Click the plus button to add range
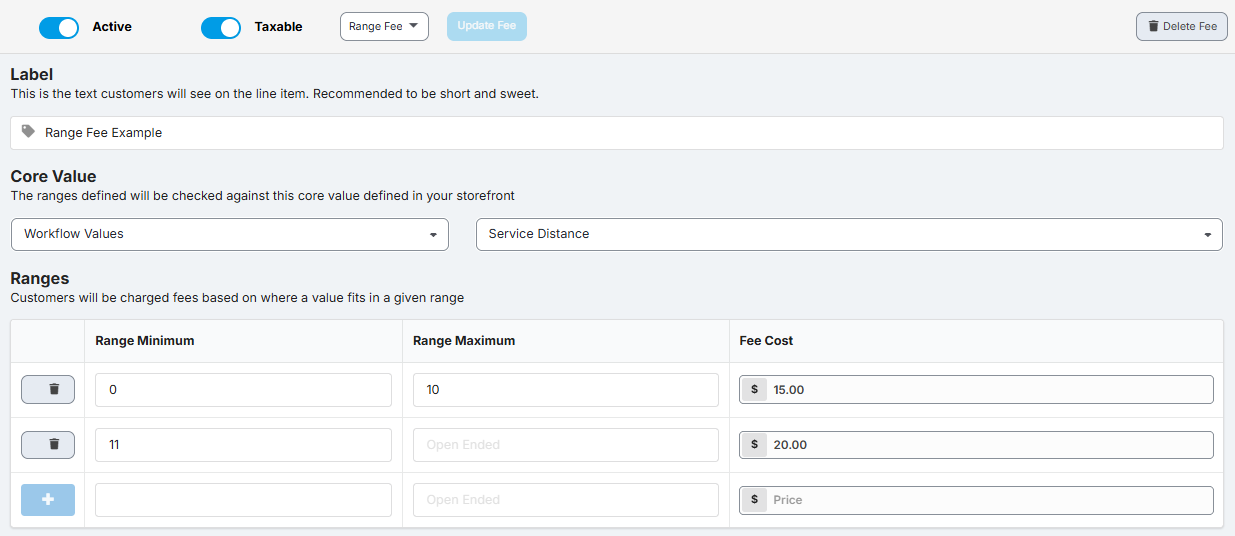1235x536 pixels. click(48, 500)
